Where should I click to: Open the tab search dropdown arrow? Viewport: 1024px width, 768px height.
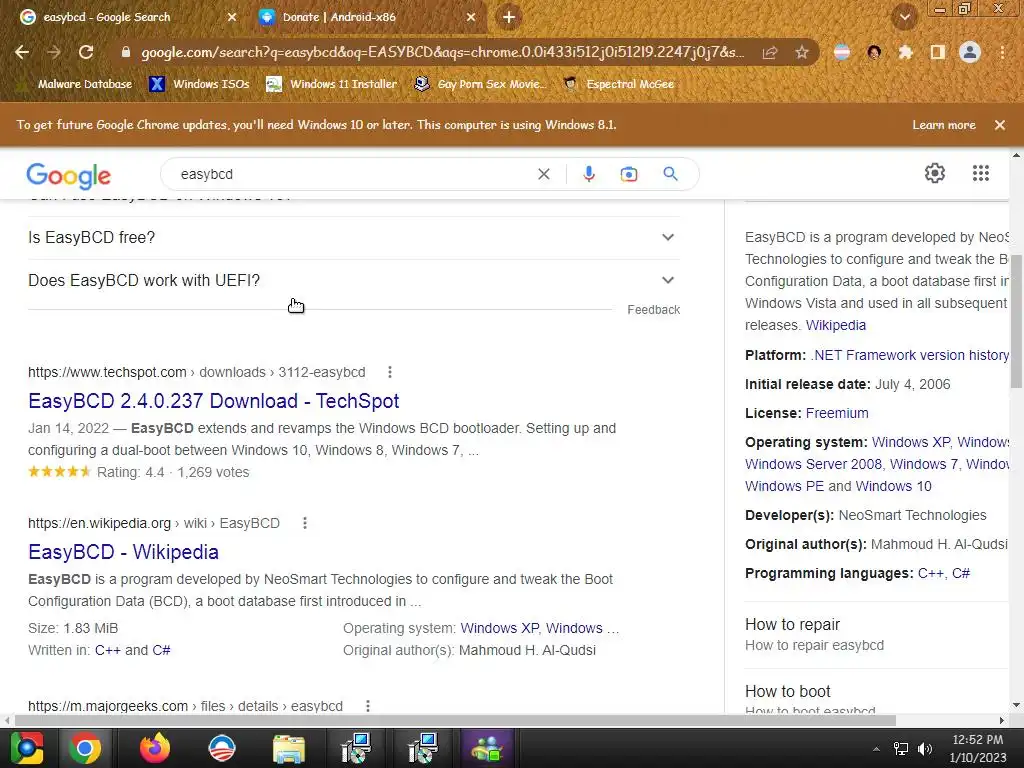(x=904, y=18)
